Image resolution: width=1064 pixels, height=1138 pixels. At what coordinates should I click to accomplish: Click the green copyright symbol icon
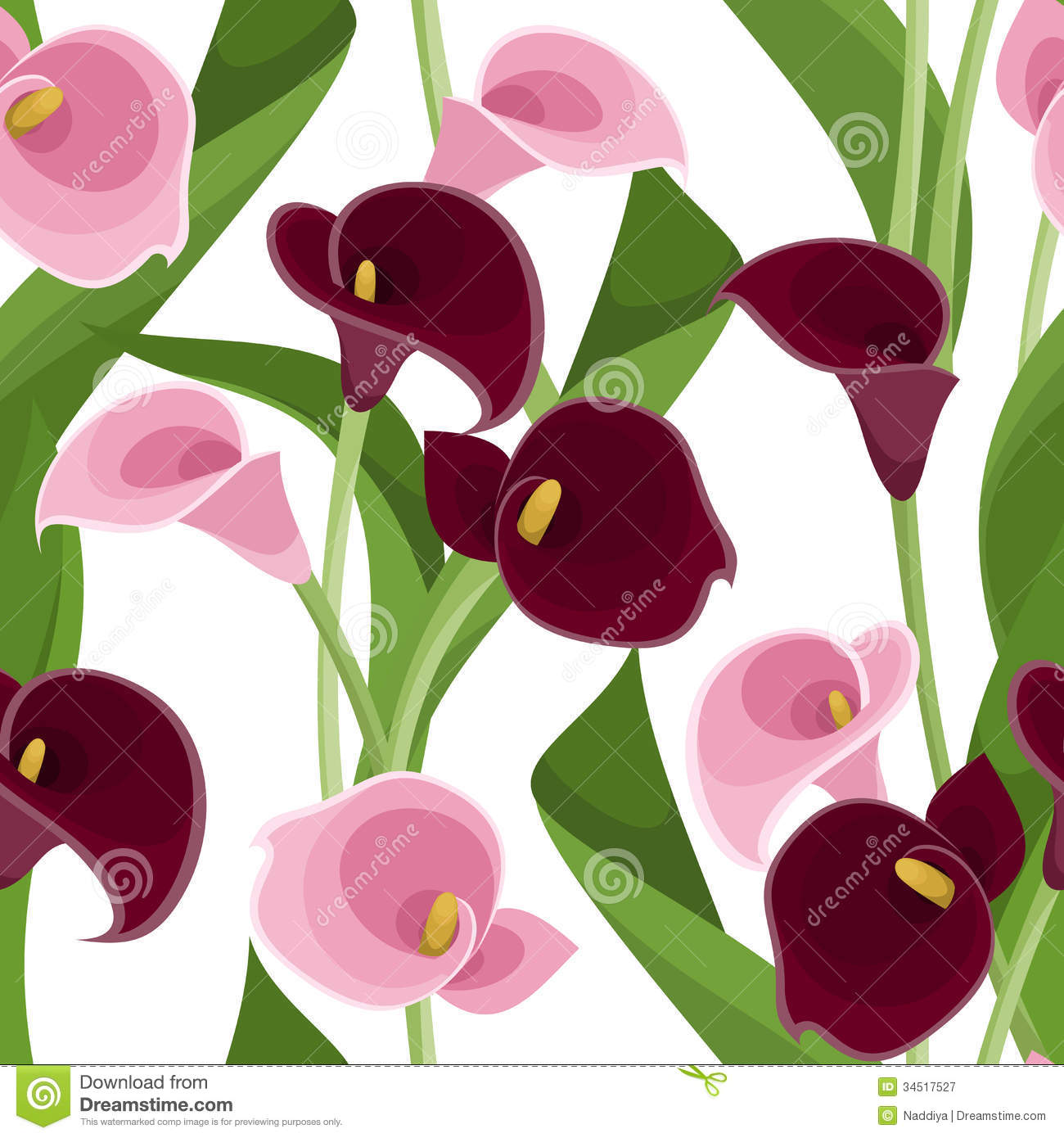887,1115
